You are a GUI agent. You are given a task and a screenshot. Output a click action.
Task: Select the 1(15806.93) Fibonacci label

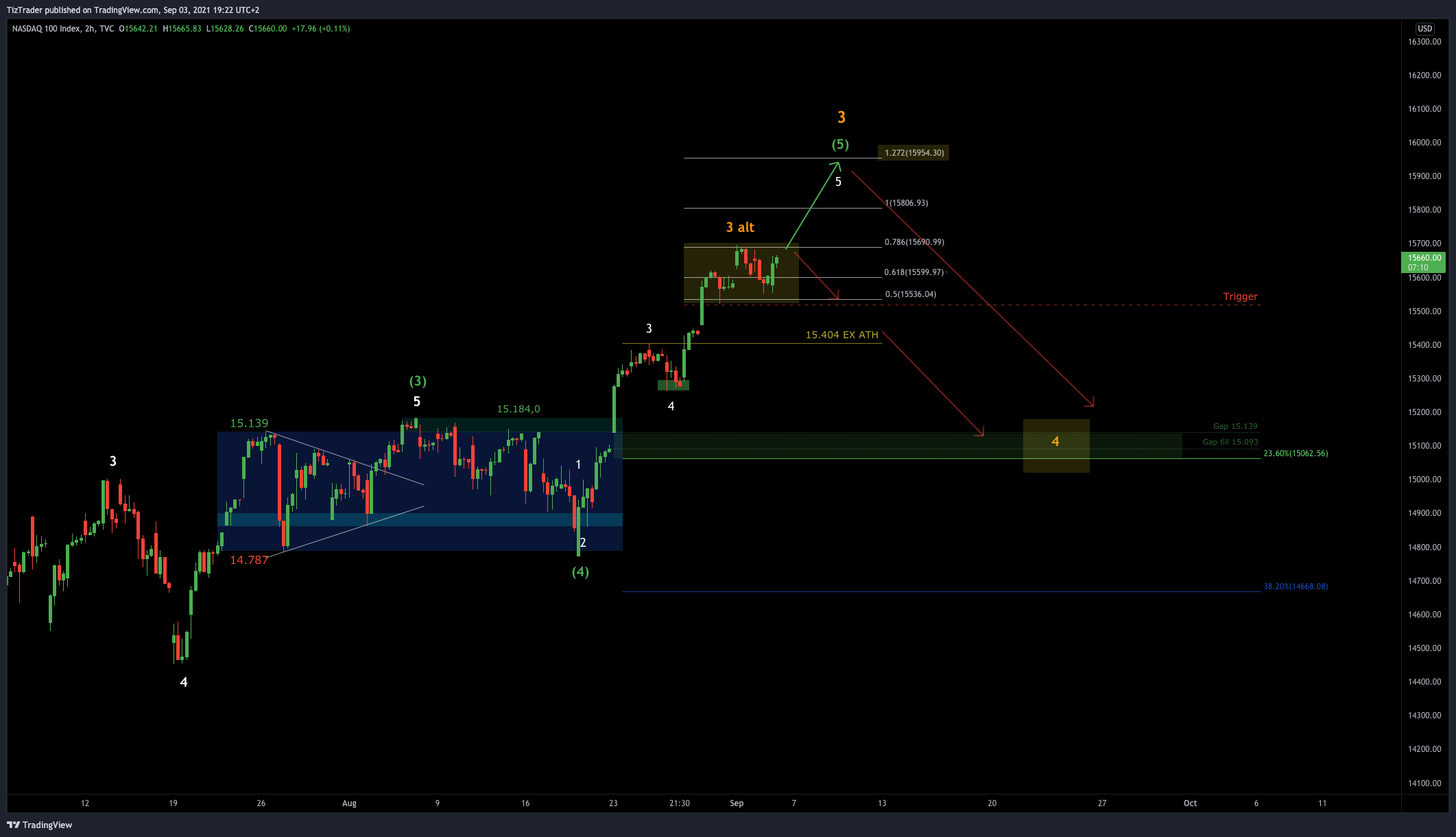coord(906,203)
